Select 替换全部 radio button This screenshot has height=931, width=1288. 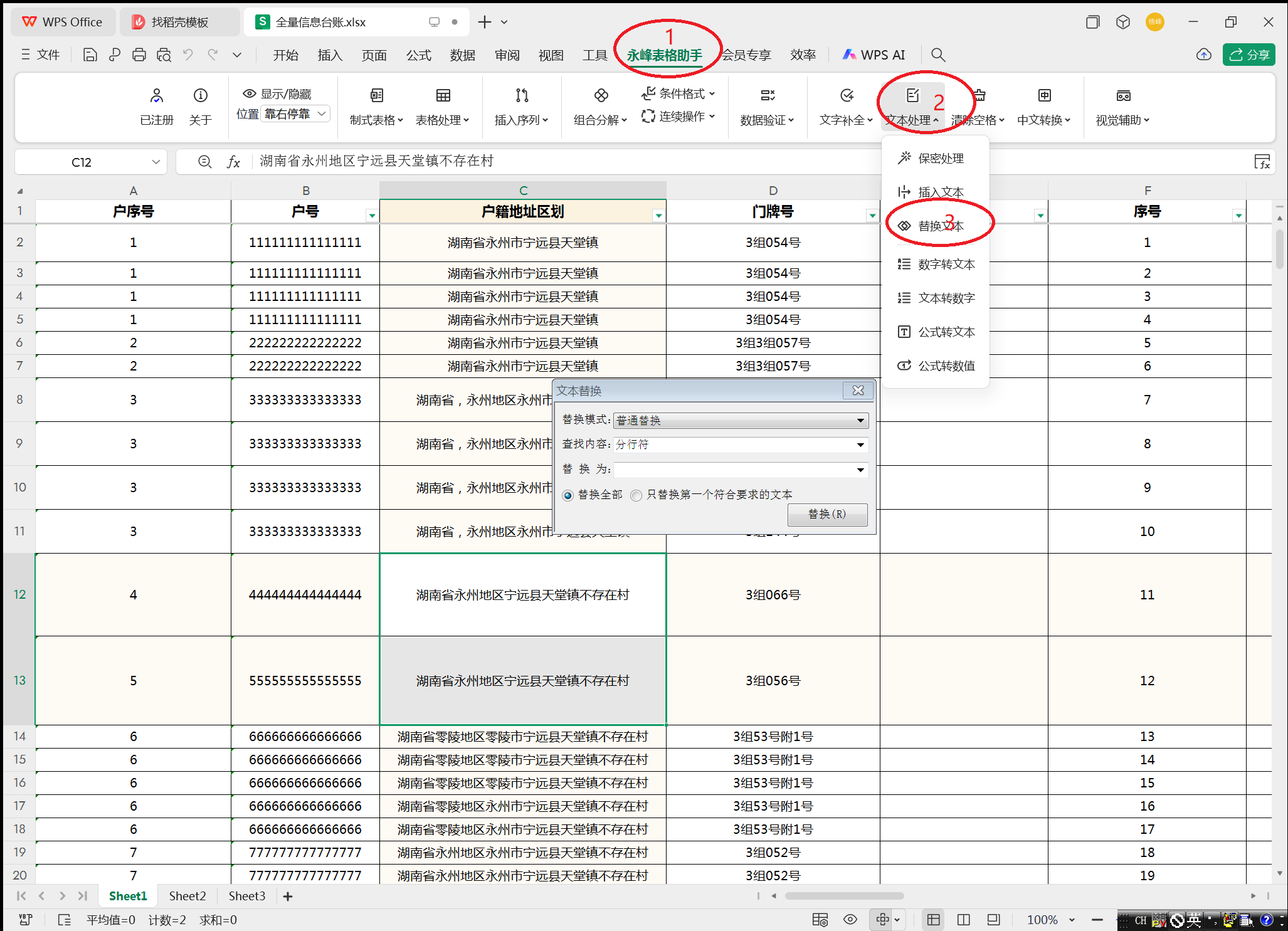[568, 495]
